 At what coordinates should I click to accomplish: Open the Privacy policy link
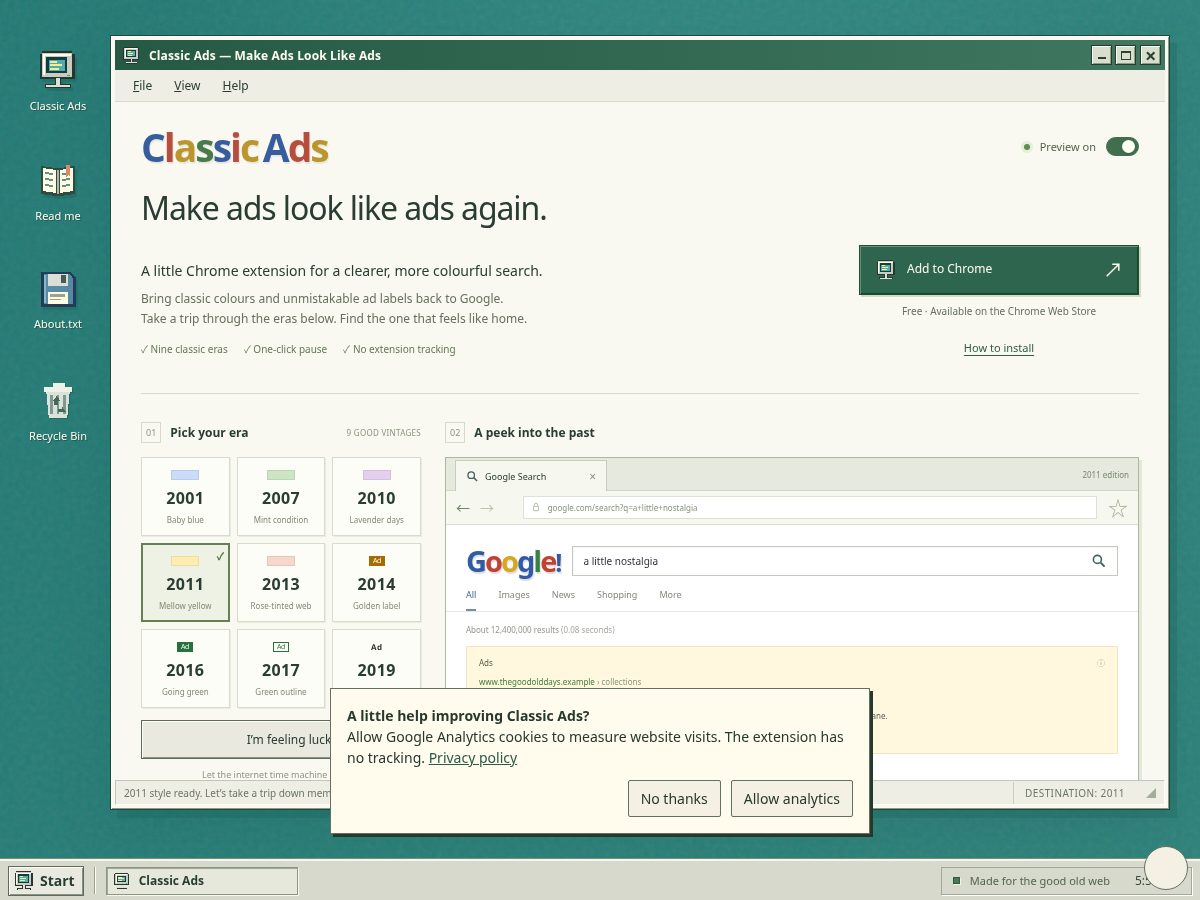click(x=473, y=758)
